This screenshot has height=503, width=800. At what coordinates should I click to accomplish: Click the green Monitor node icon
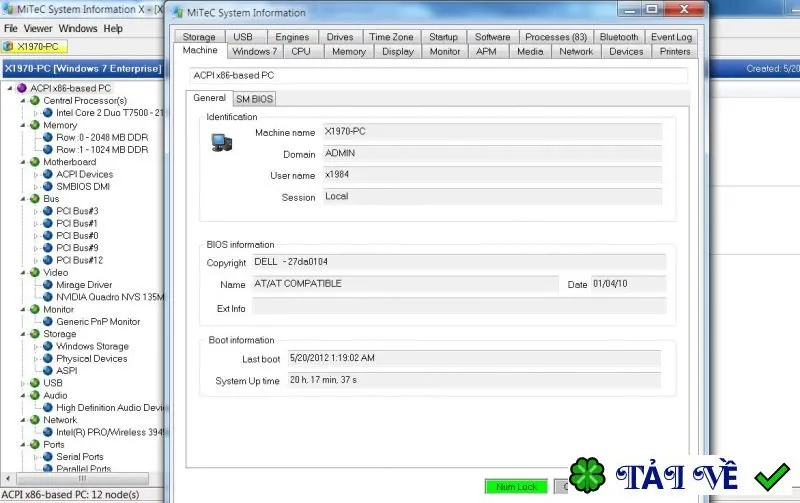click(x=35, y=309)
